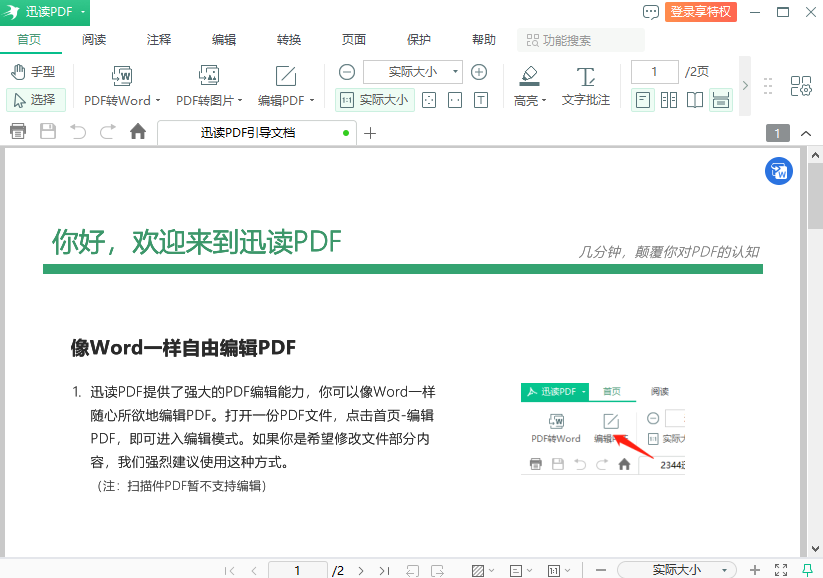Expand the PDF转图片 dropdown arrow
The width and height of the screenshot is (823, 578).
pyautogui.click(x=240, y=100)
